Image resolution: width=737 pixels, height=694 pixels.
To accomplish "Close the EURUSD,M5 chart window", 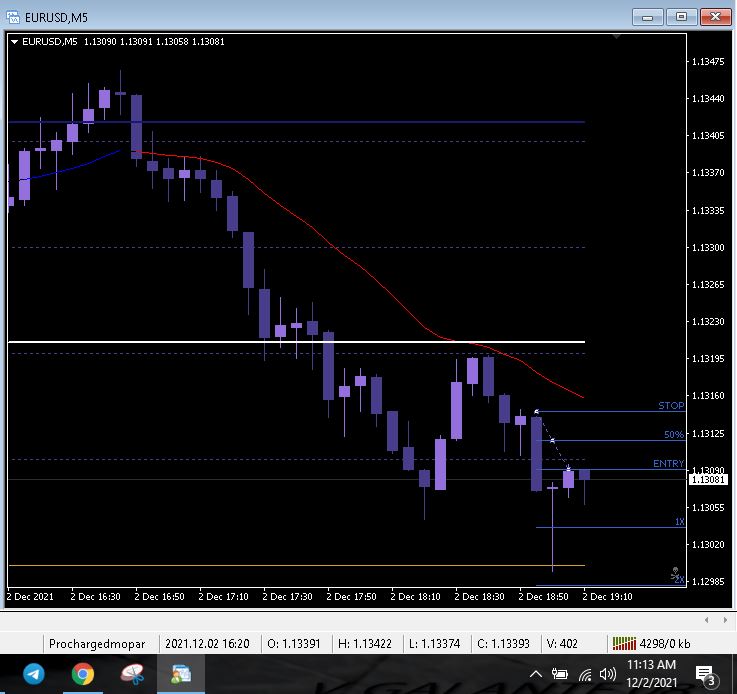I will [x=715, y=17].
